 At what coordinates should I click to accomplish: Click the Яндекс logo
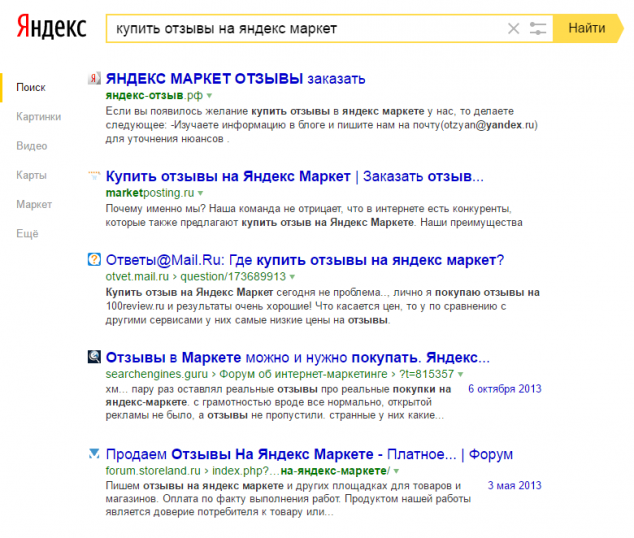pyautogui.click(x=51, y=27)
